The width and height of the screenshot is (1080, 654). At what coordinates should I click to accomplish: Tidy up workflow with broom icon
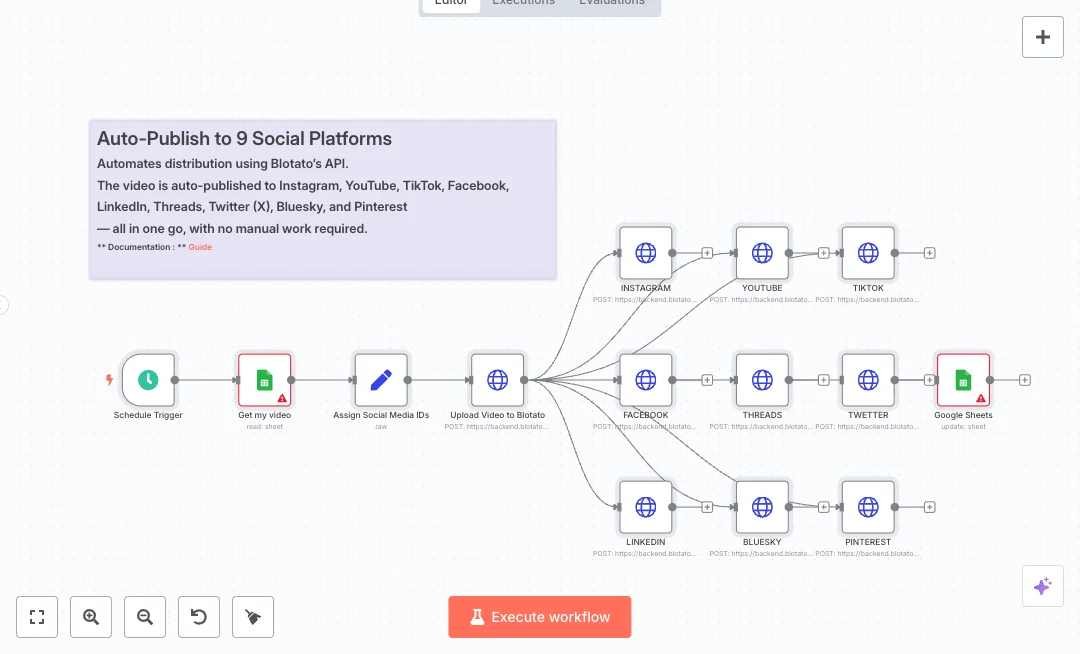tap(253, 617)
